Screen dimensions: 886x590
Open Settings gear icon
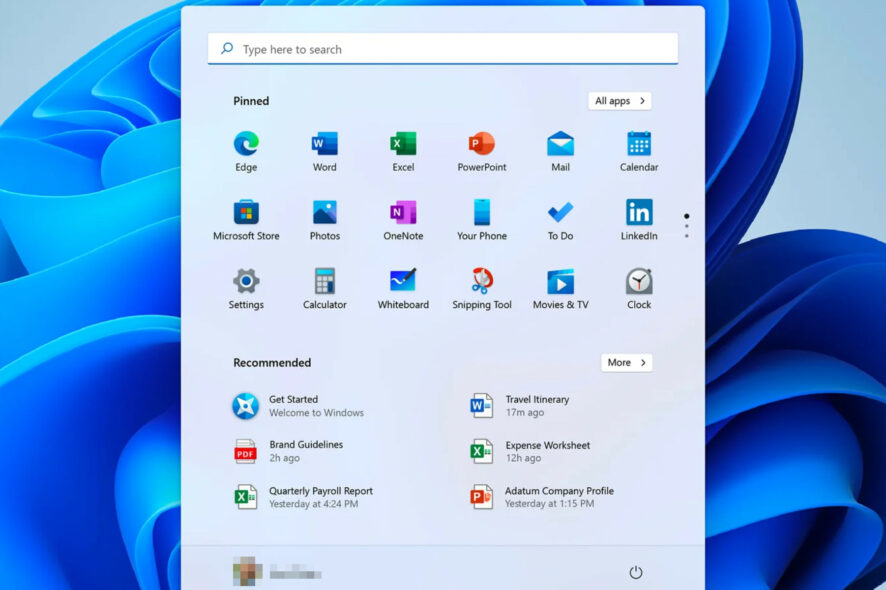[x=246, y=281]
